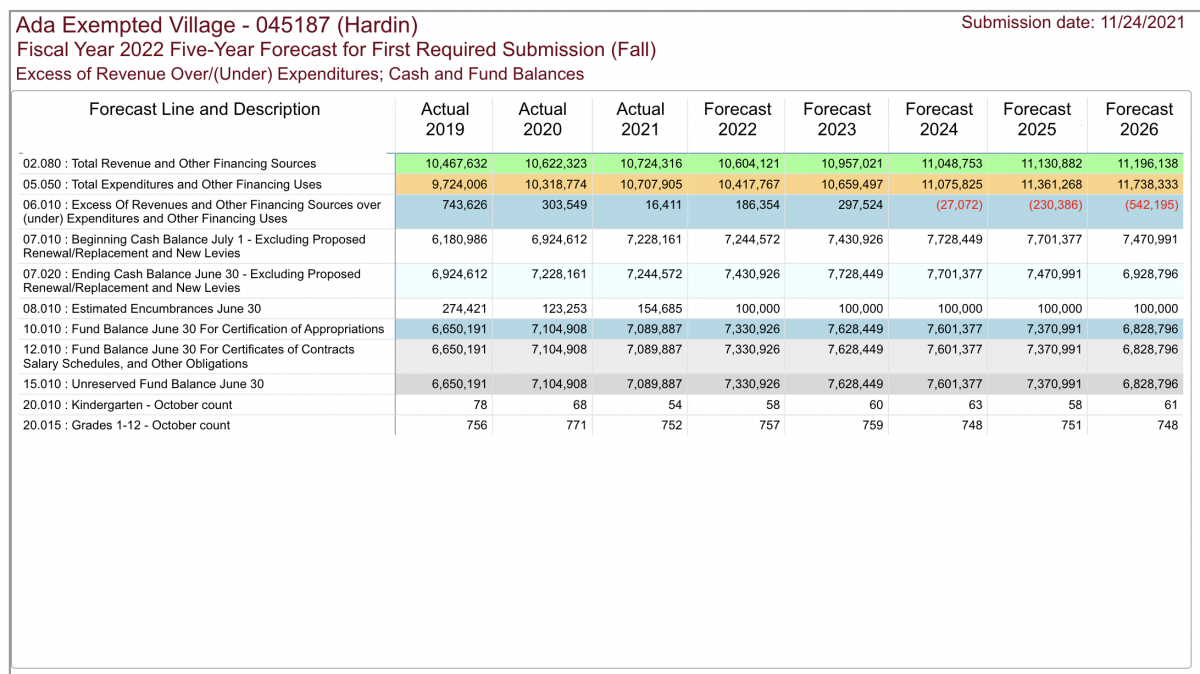Click grades 1-12 count 759
This screenshot has width=1200, height=674.
click(x=871, y=425)
